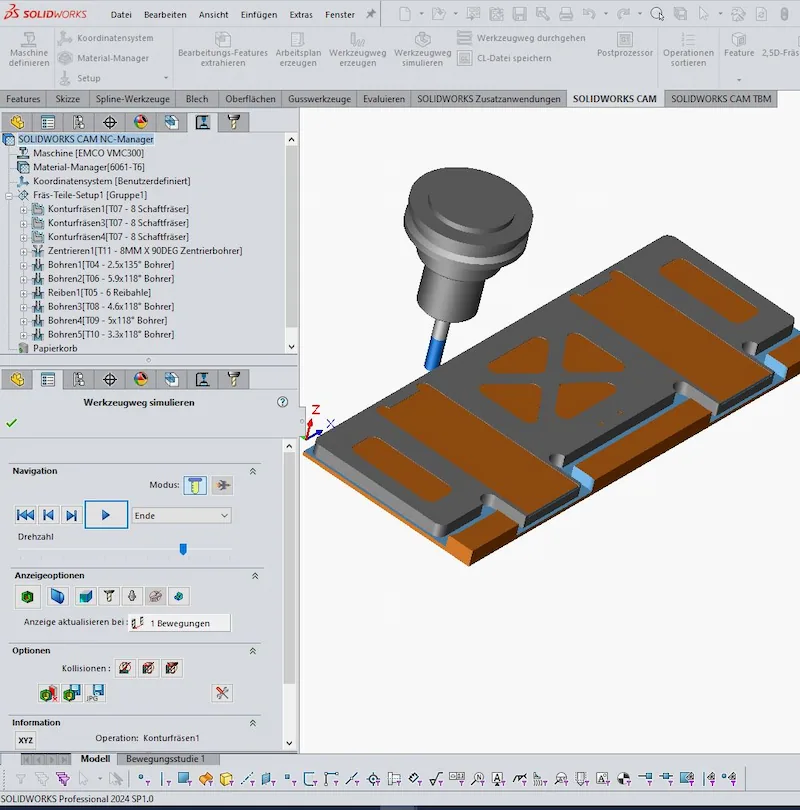
Task: Click the yellow solid body filter icon
Action: click(226, 778)
